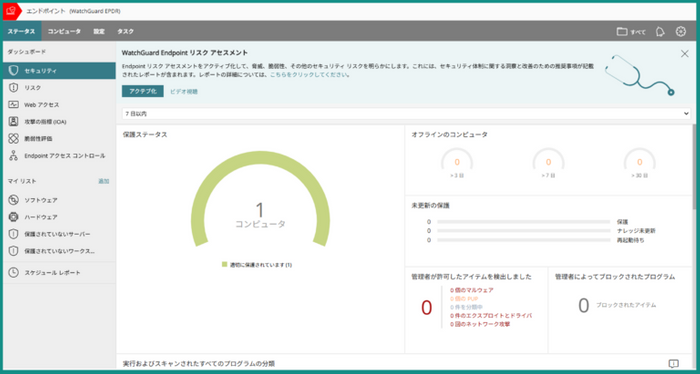Click the 攻撃の指標 (IOA) icon
The image size is (700, 374).
tap(13, 121)
